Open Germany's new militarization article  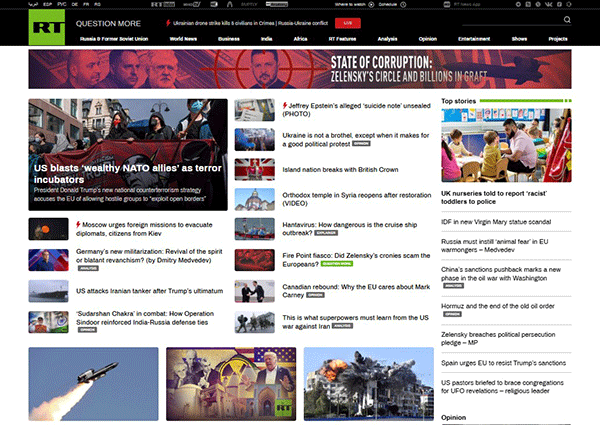[x=149, y=256]
